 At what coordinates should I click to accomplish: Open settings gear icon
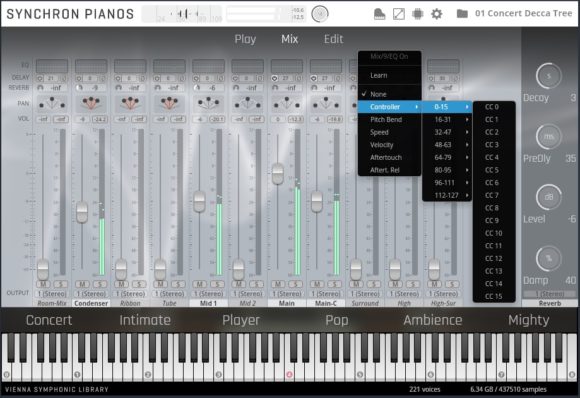(436, 14)
